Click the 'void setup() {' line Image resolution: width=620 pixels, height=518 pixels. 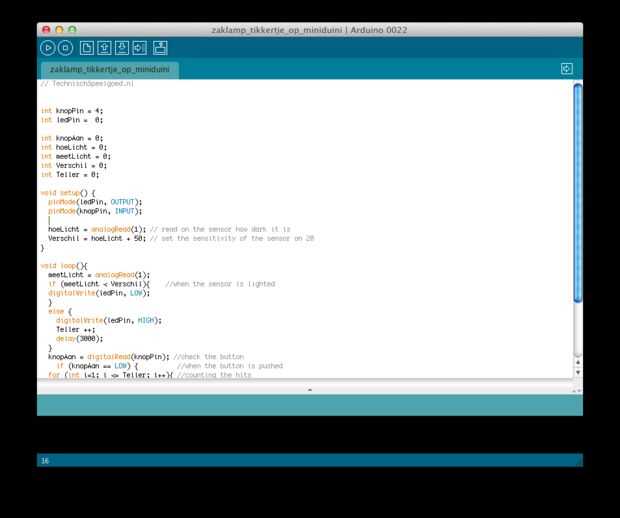point(68,193)
